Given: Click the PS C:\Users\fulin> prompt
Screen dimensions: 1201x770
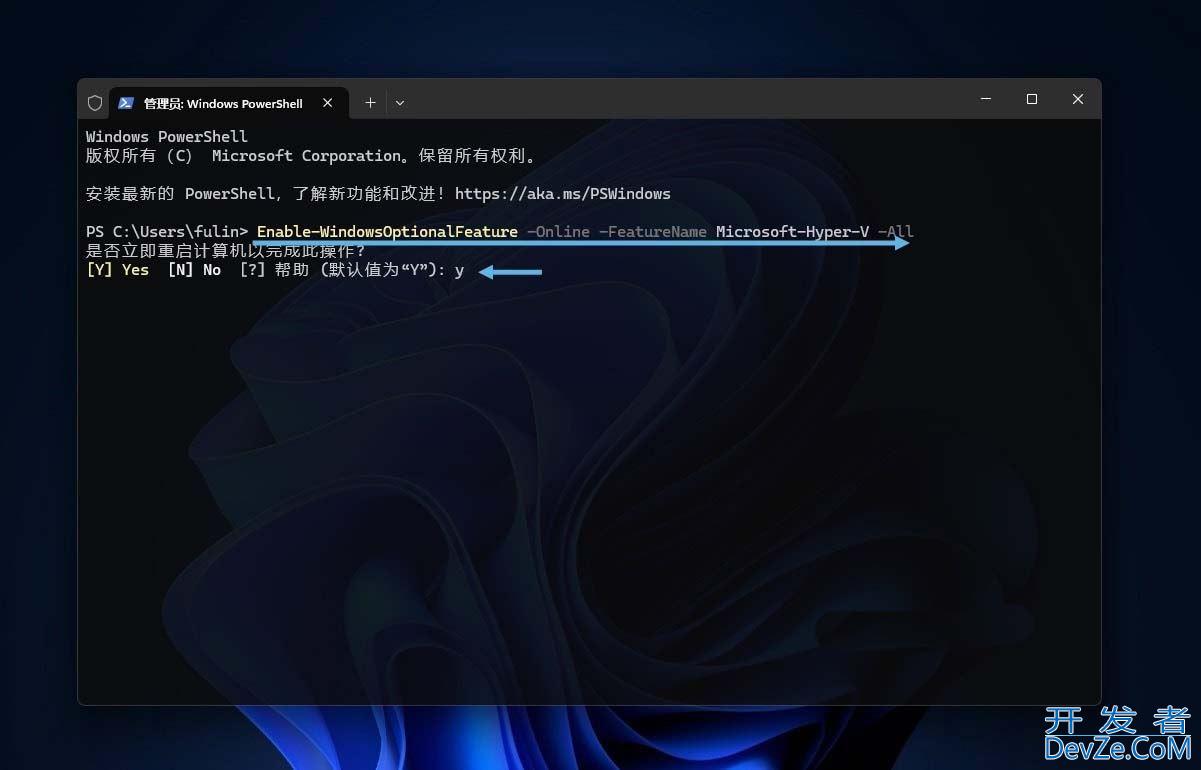Looking at the screenshot, I should tap(167, 232).
